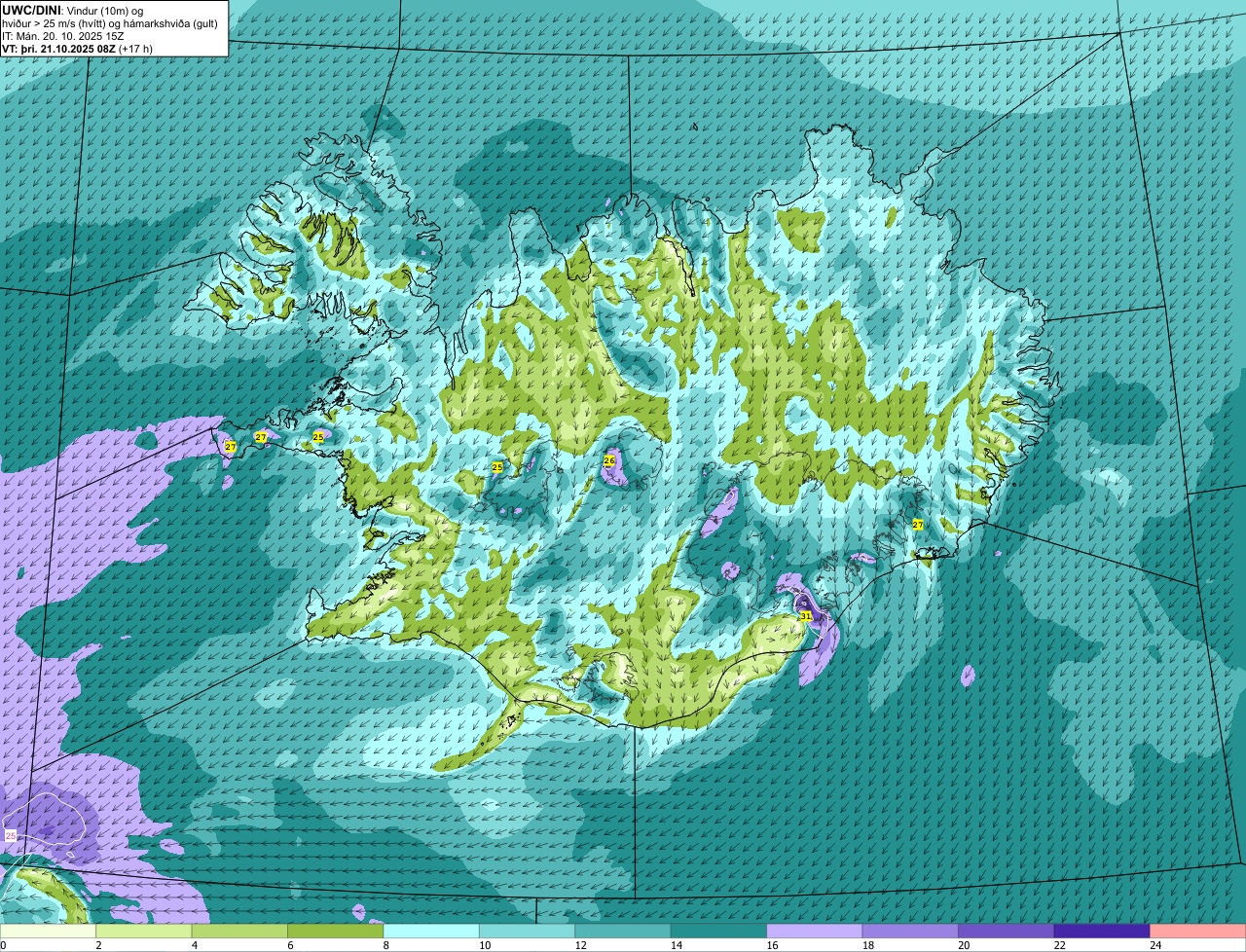The image size is (1246, 952).
Task: Click the dark teal 14–16 m/s swatch
Action: [x=718, y=932]
